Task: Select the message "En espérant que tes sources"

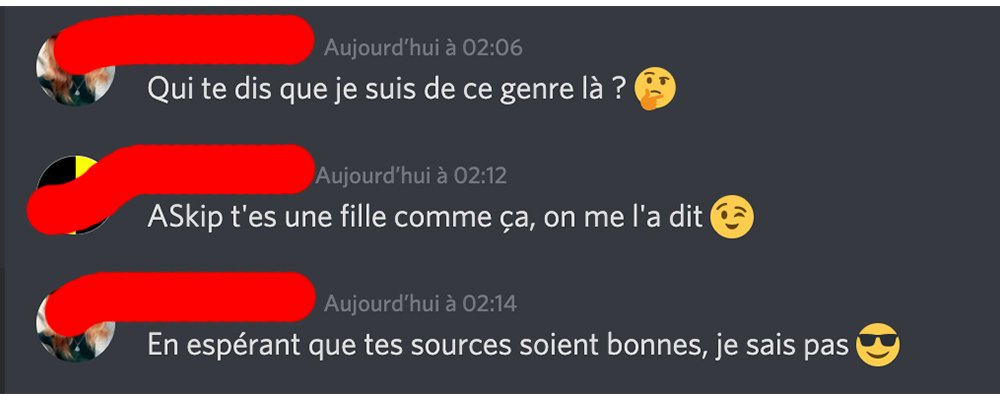Action: [497, 346]
